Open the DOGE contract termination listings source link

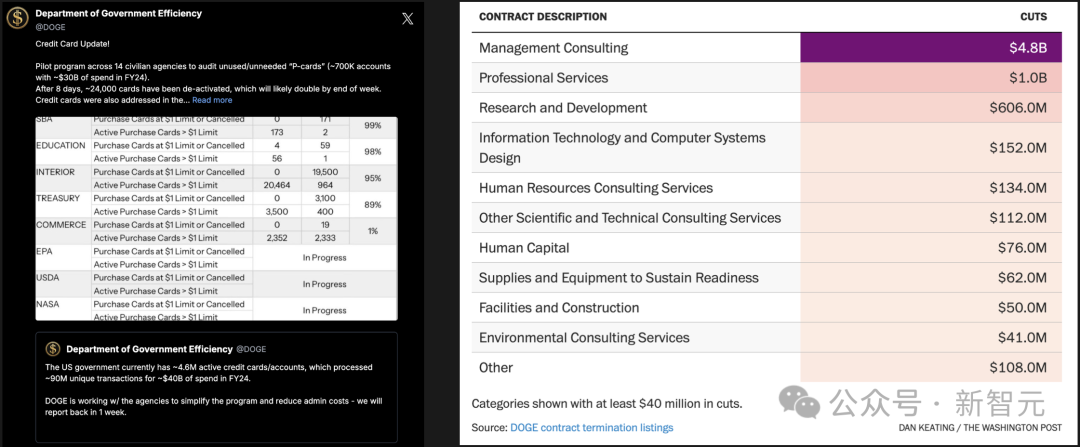(592, 428)
